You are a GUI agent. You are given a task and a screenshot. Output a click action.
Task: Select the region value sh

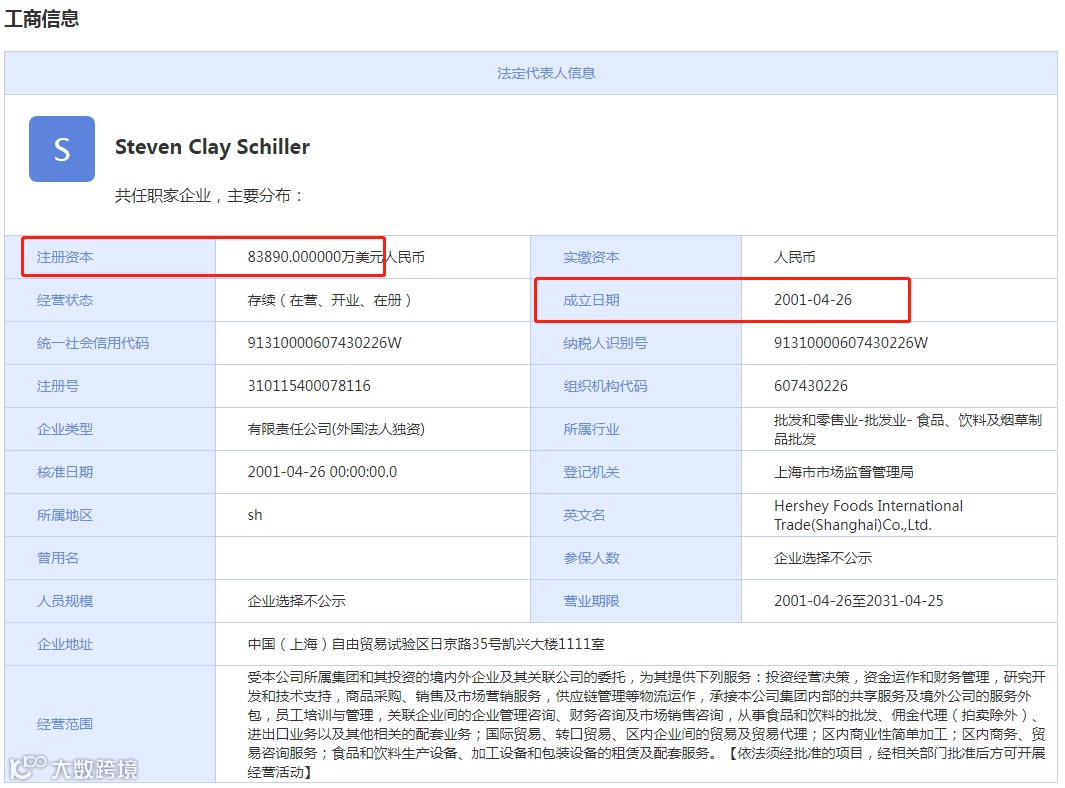[255, 515]
